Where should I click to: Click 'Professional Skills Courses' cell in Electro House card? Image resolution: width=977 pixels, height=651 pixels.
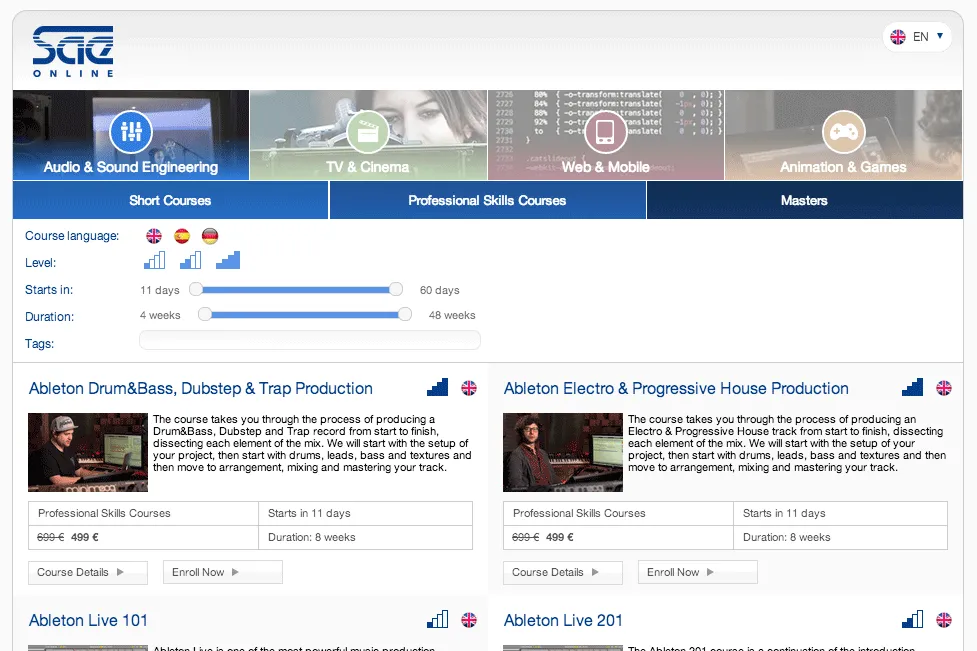click(618, 513)
